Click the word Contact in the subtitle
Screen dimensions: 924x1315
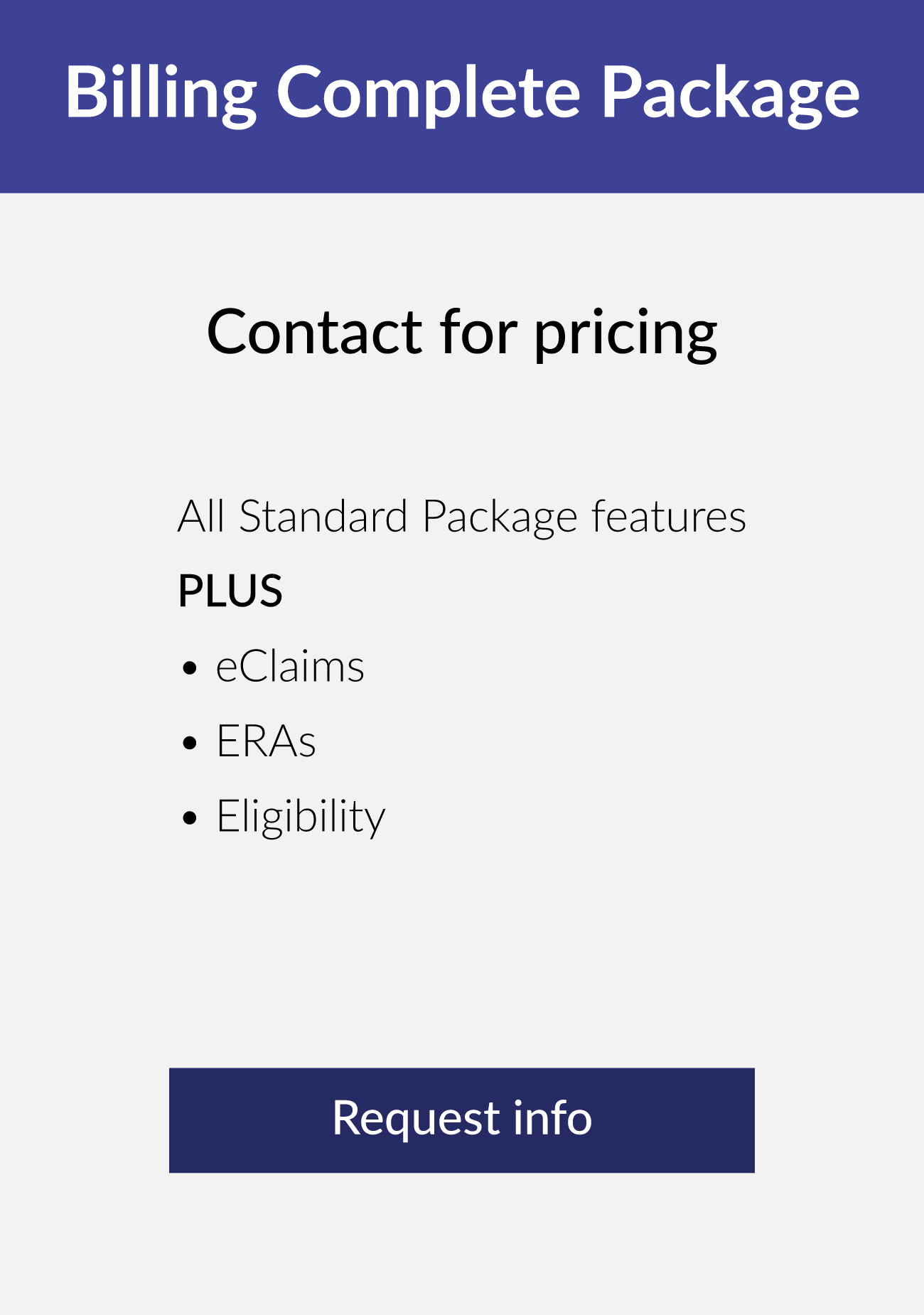pyautogui.click(x=315, y=332)
